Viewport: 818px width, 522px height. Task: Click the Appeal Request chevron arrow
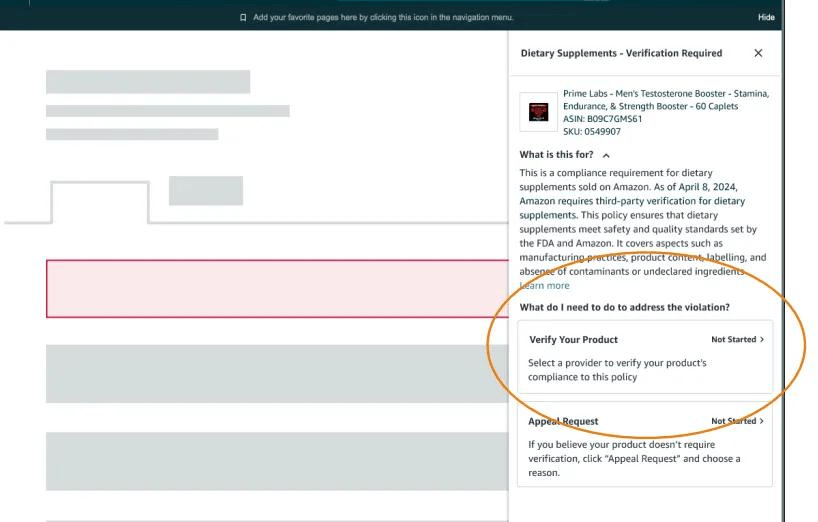762,421
